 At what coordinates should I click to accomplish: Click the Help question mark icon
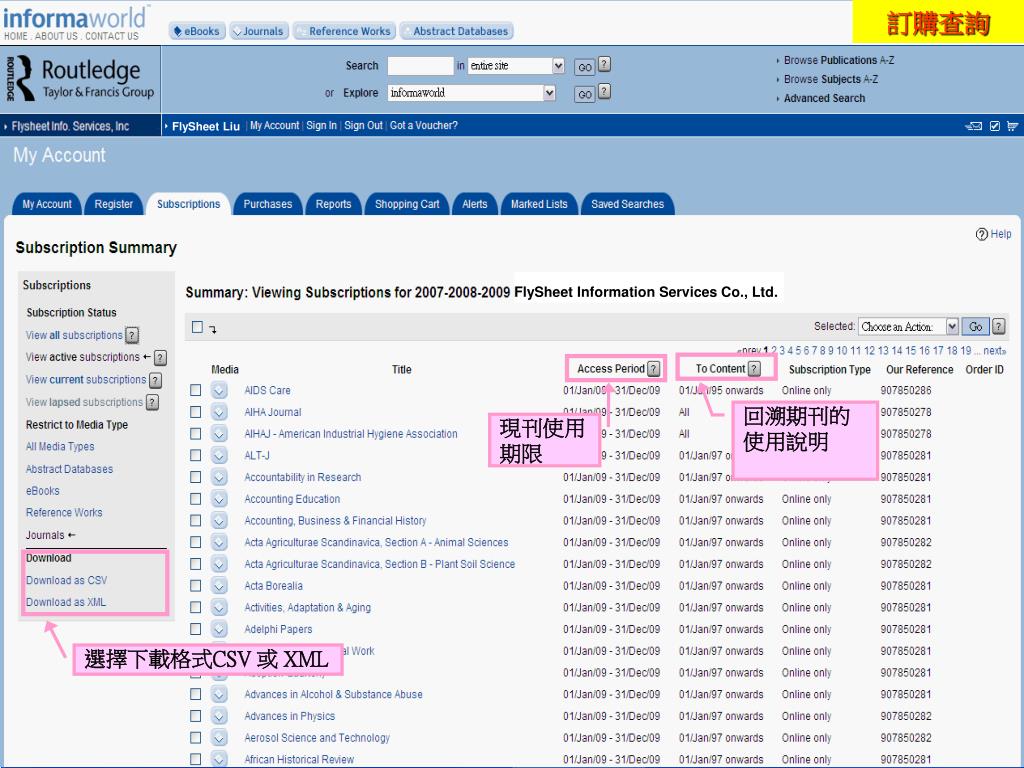(982, 234)
